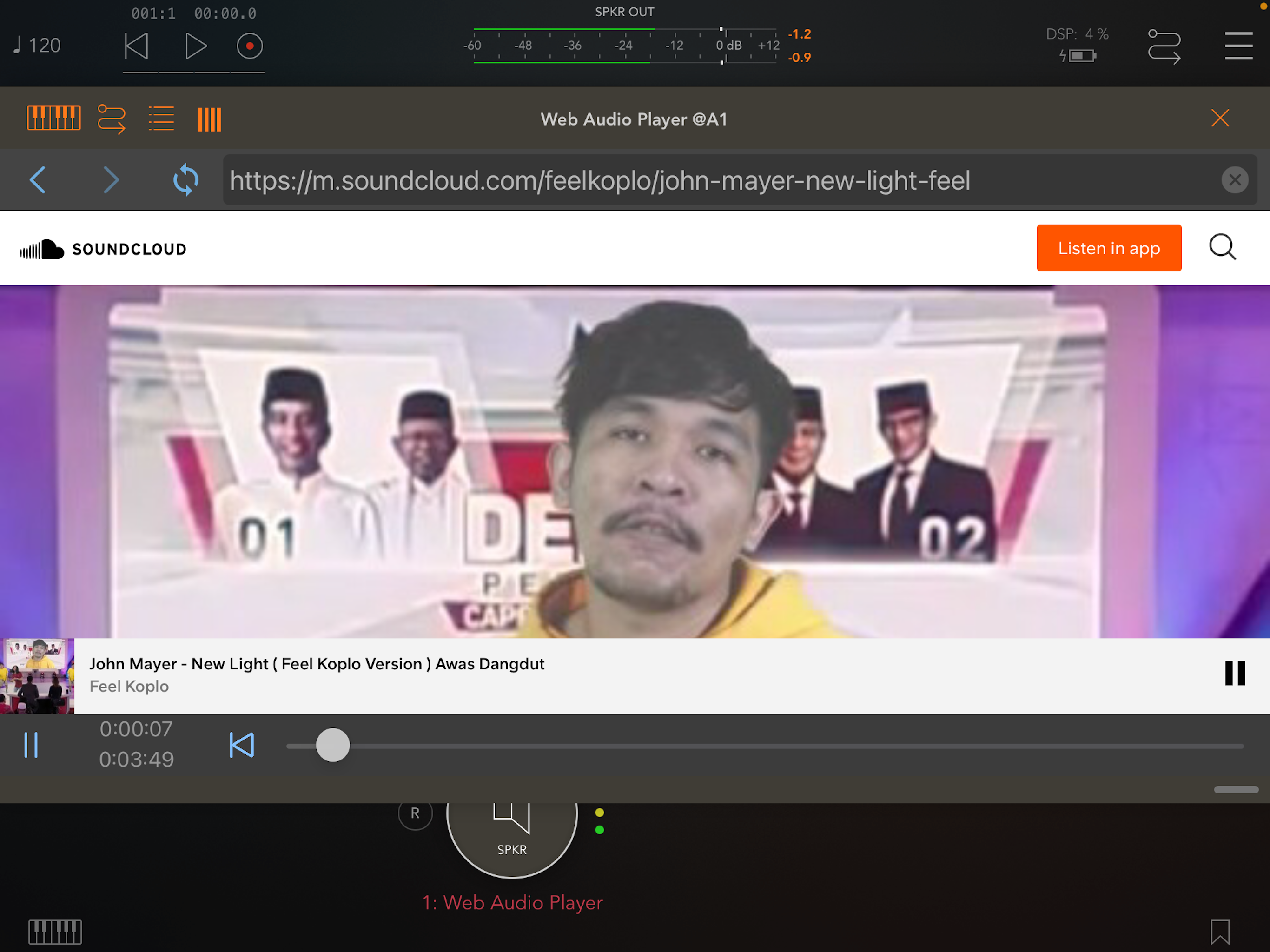
Task: Open the hamburger main menu
Action: (1238, 46)
